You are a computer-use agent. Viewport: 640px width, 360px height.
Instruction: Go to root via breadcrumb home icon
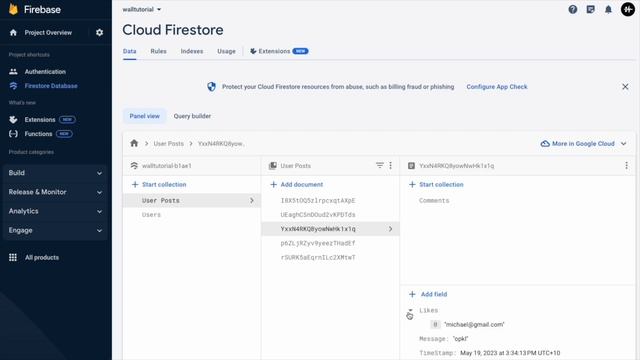coord(134,143)
